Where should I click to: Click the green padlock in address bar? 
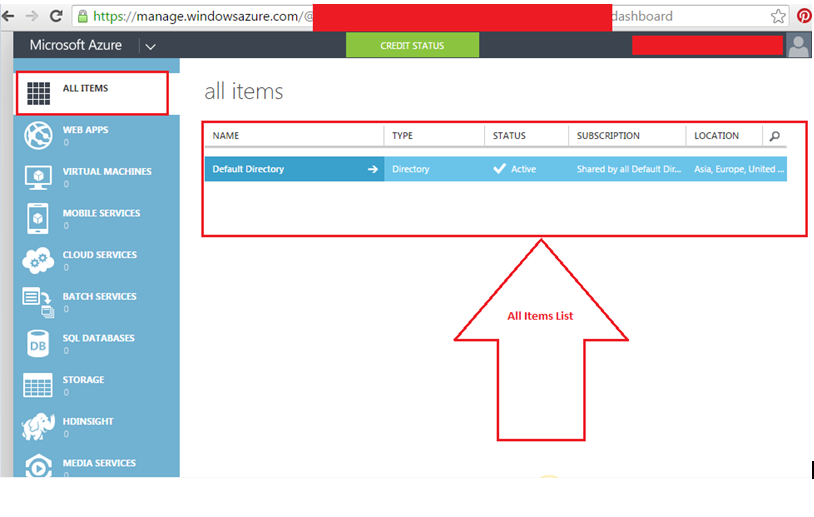(83, 16)
